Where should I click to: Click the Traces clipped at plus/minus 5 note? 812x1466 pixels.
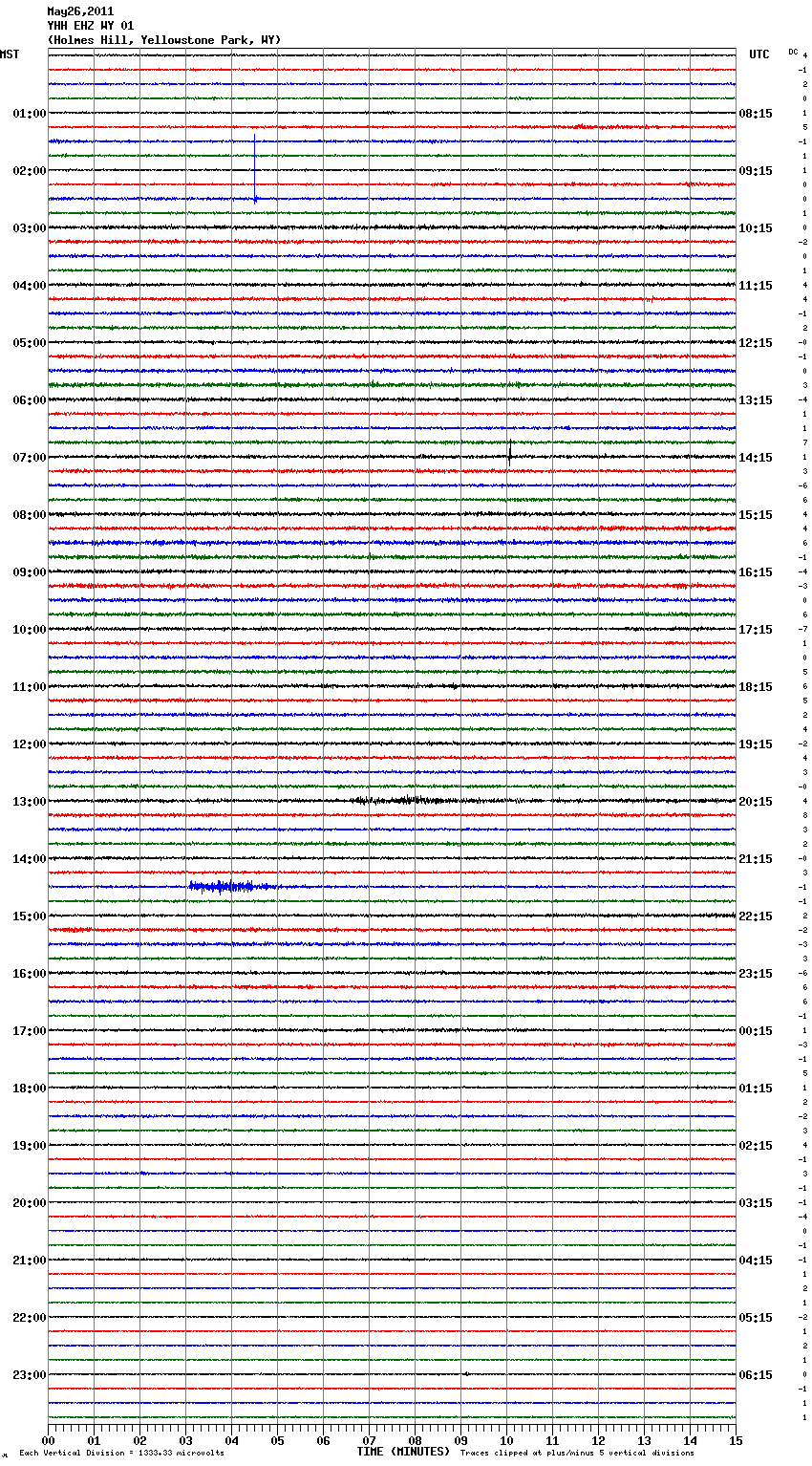pos(577,1454)
